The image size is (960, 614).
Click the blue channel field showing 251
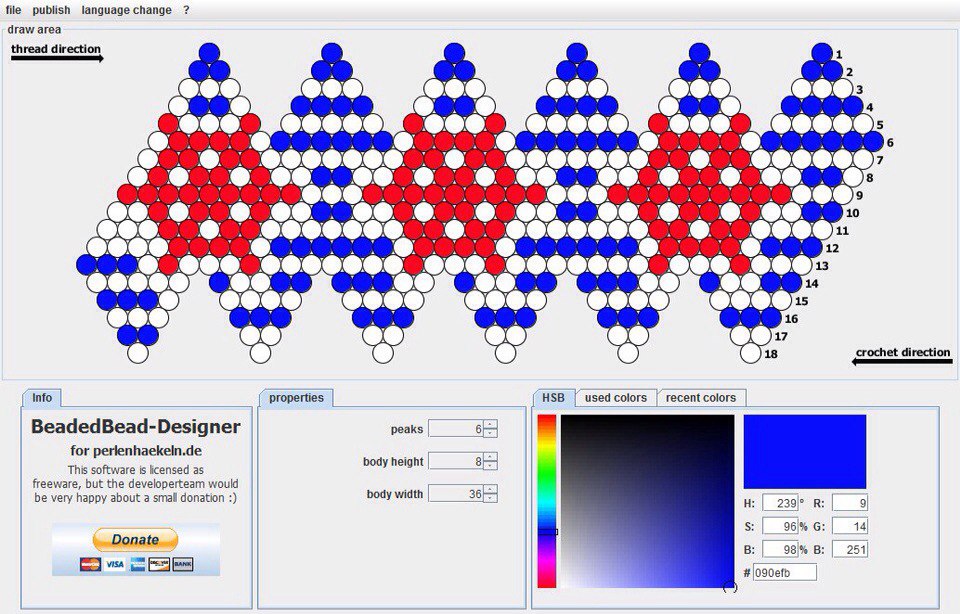(x=850, y=550)
